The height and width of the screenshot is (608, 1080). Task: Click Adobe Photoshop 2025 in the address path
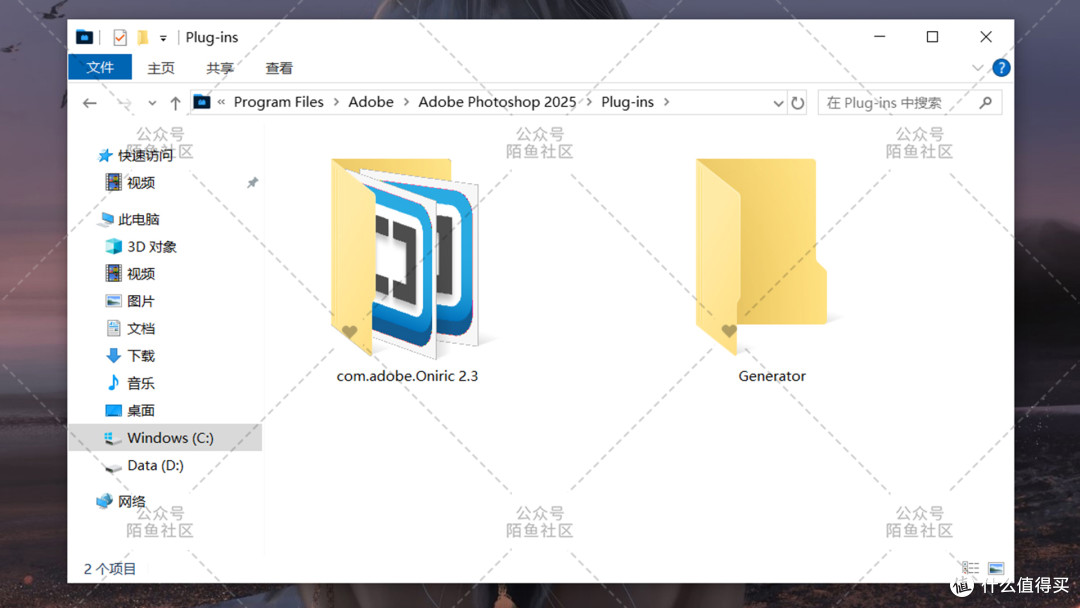497,102
